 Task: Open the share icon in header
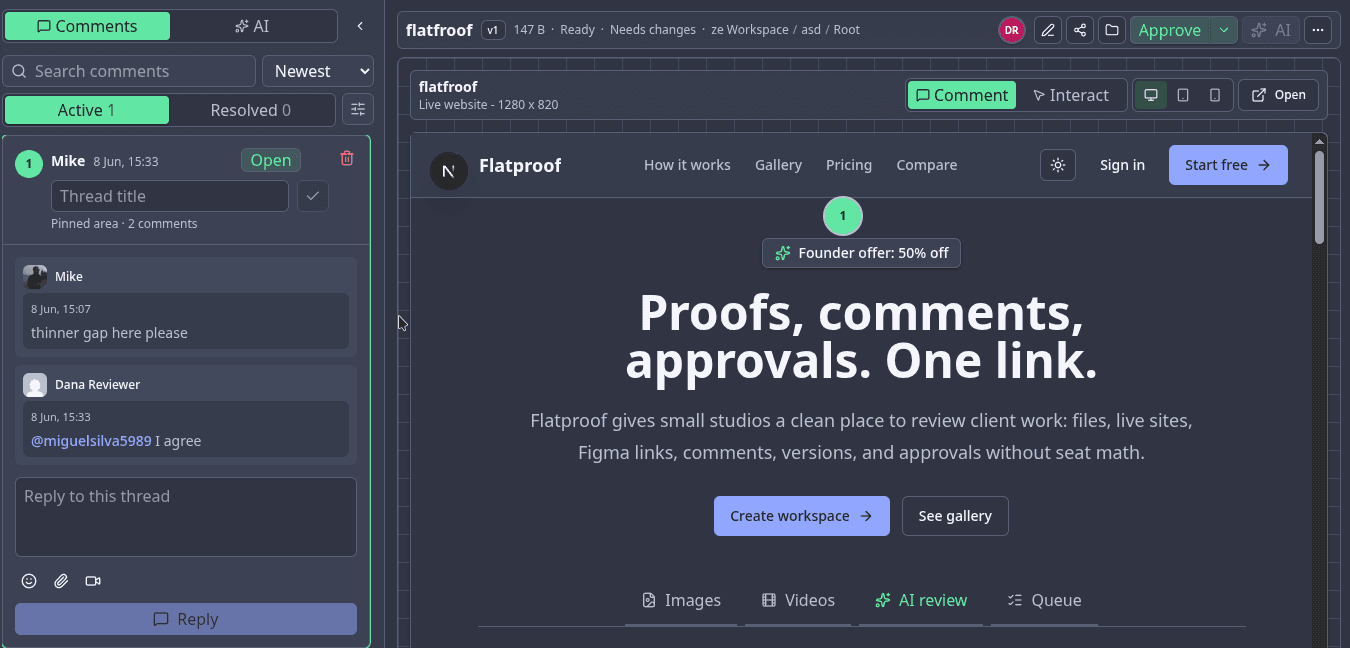pyautogui.click(x=1080, y=30)
